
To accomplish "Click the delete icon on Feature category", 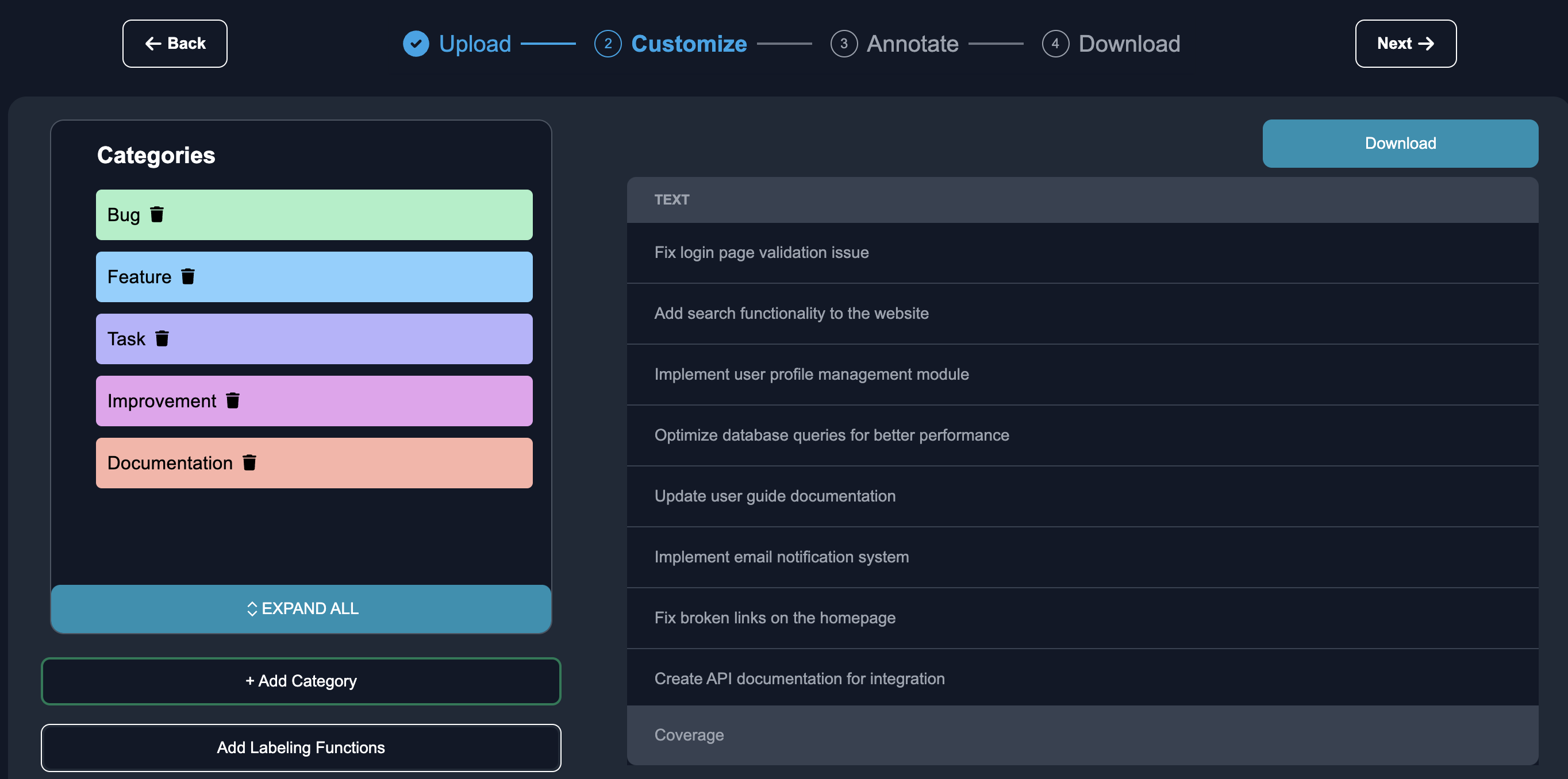I will pyautogui.click(x=189, y=276).
